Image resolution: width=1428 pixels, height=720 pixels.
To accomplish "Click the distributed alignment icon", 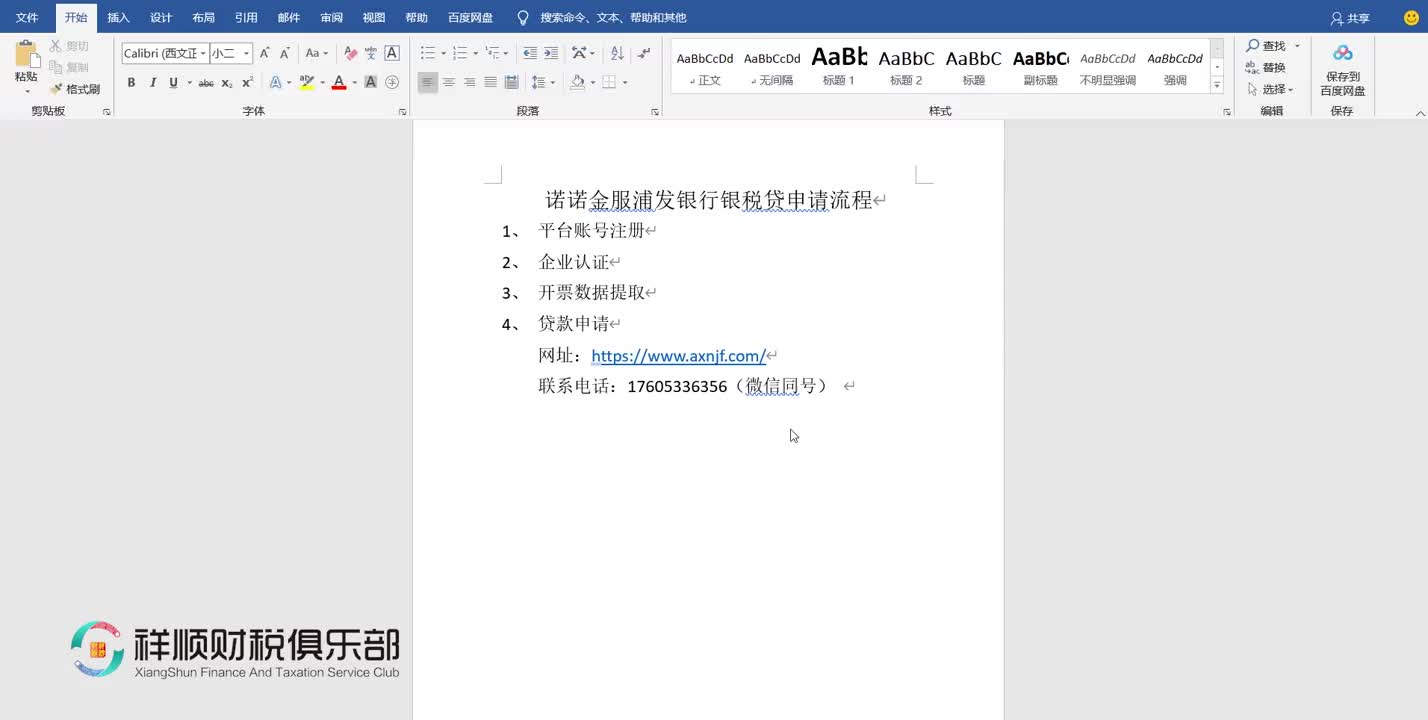I will [x=512, y=83].
